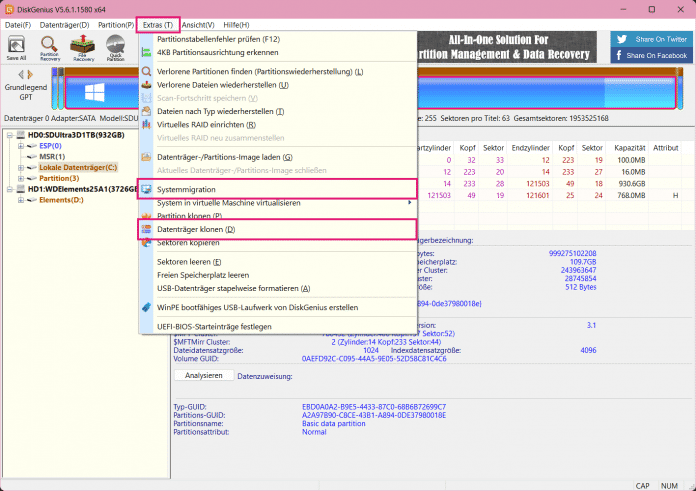Click the Share On Twitter button

[x=649, y=39]
